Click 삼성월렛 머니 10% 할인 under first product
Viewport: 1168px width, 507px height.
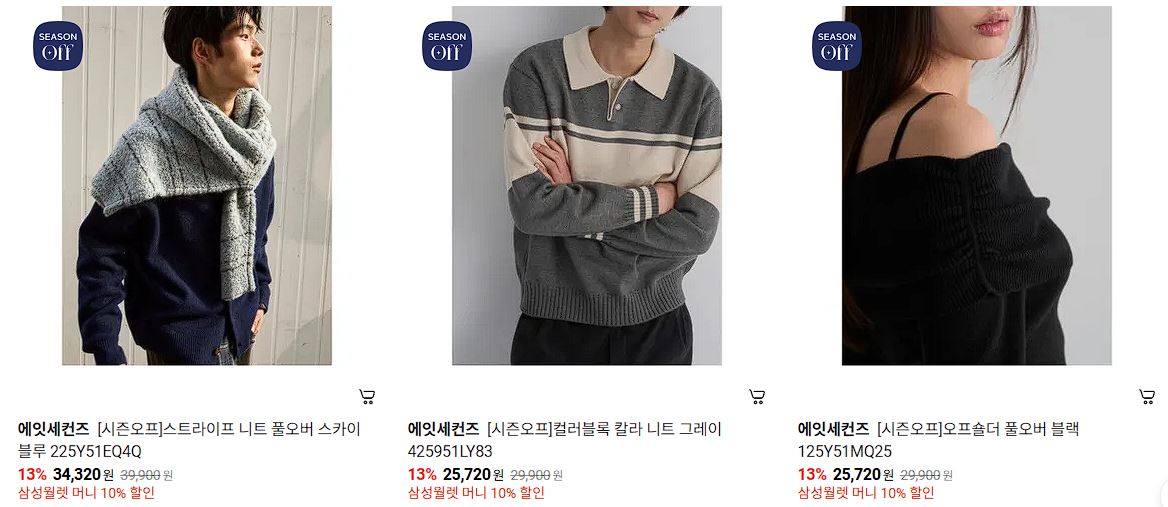point(86,493)
